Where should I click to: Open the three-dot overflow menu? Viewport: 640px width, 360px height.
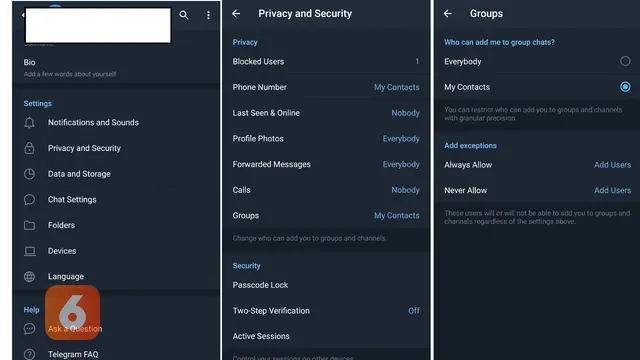209,16
